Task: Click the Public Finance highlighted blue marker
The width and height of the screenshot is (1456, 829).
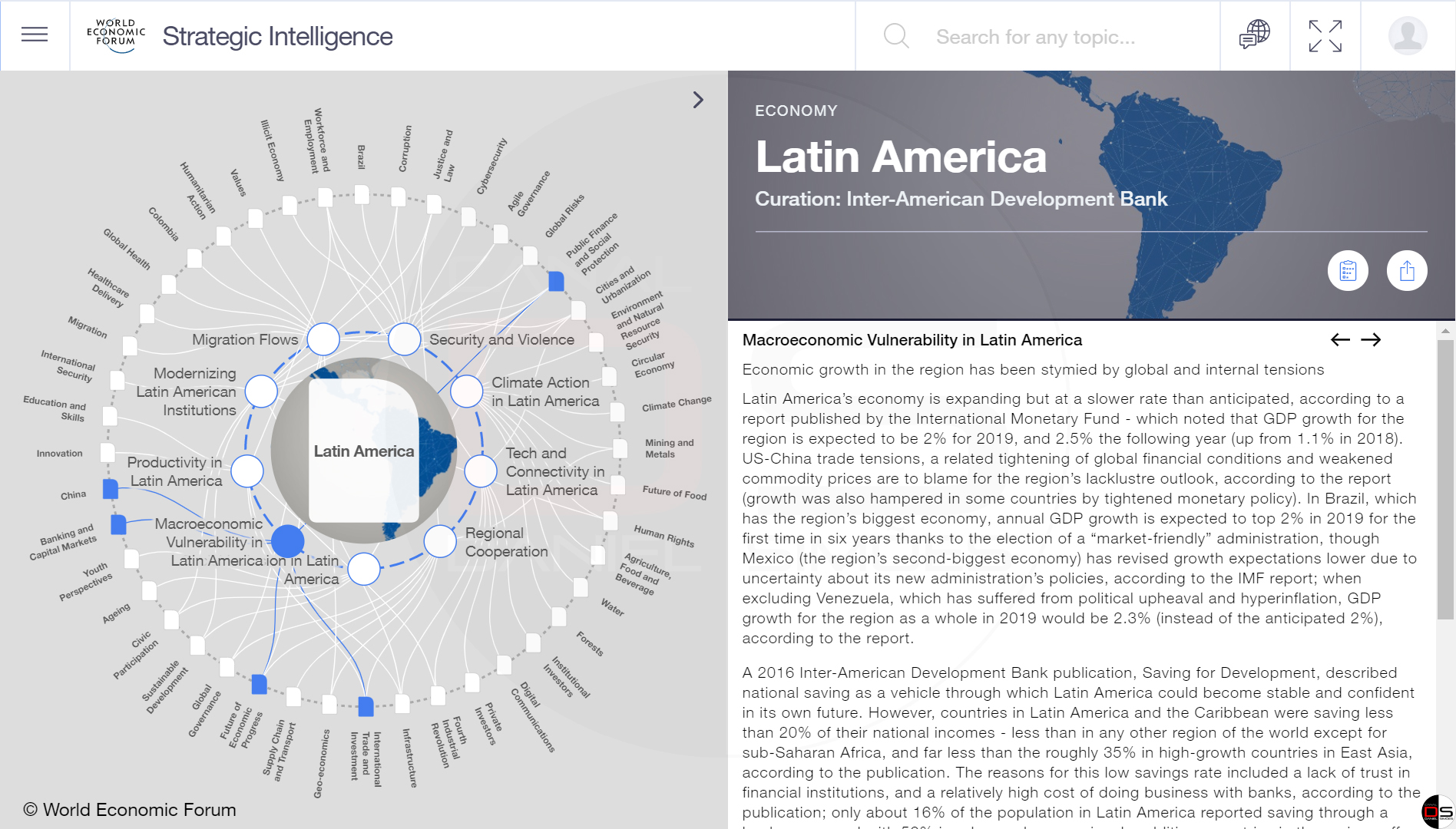Action: coord(556,282)
